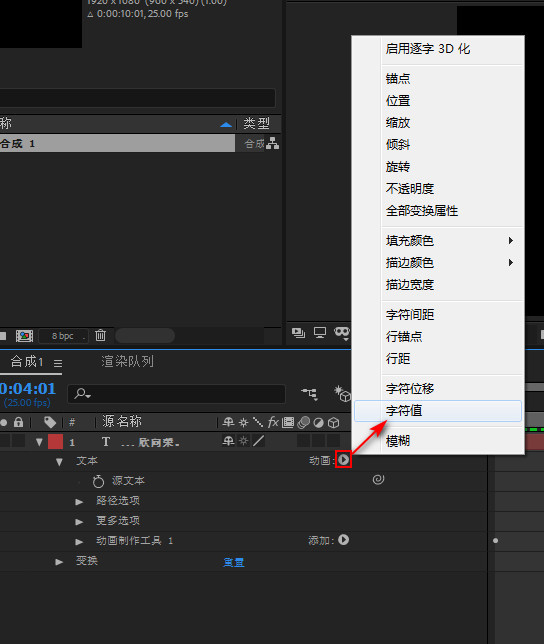544x644 pixels.
Task: Click the 源名称 column header
Action: pos(122,421)
